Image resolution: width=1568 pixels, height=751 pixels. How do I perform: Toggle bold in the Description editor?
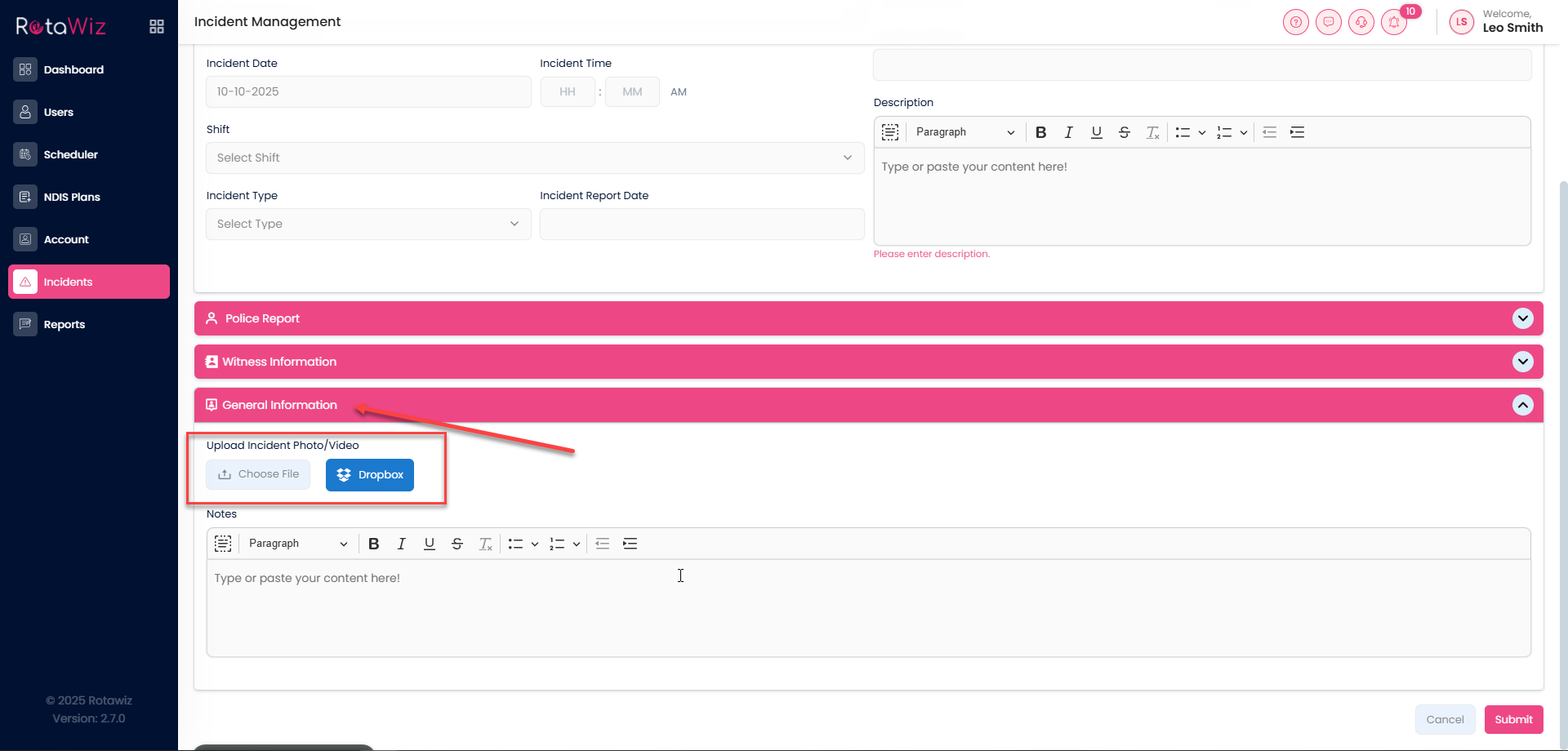(1040, 132)
